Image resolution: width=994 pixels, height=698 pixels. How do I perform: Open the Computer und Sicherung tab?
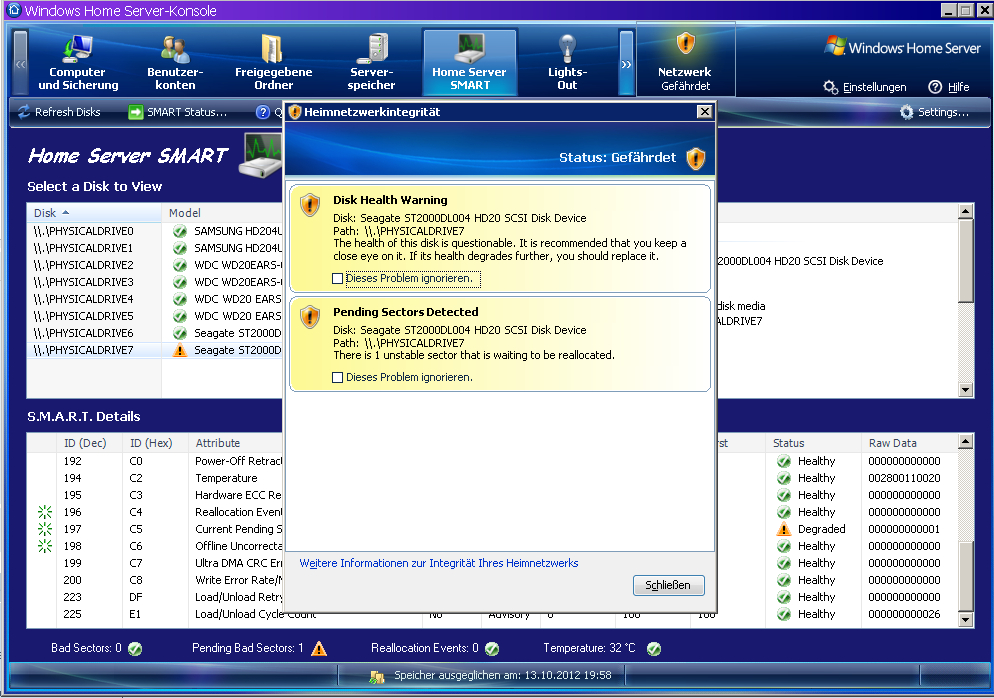point(78,62)
